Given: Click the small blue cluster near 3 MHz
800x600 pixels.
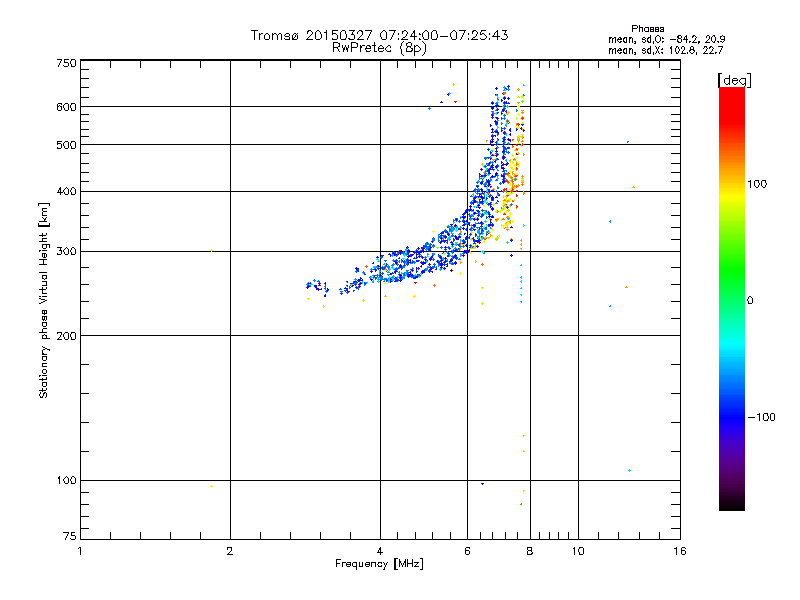Looking at the screenshot, I should pos(317,286).
